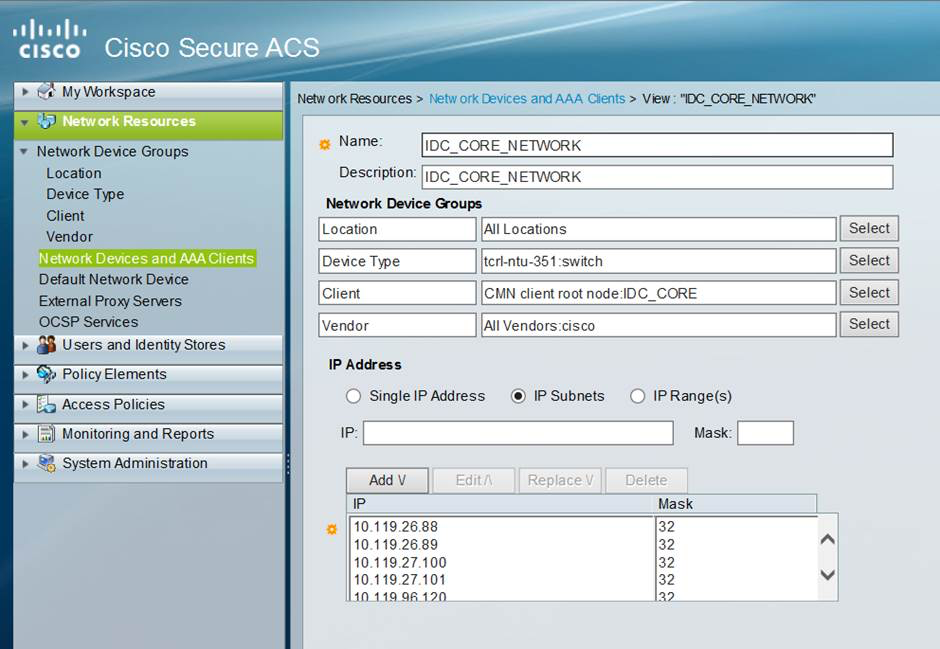Click the tcrl-ntu-351:switch value field
940x649 pixels.
(x=659, y=261)
